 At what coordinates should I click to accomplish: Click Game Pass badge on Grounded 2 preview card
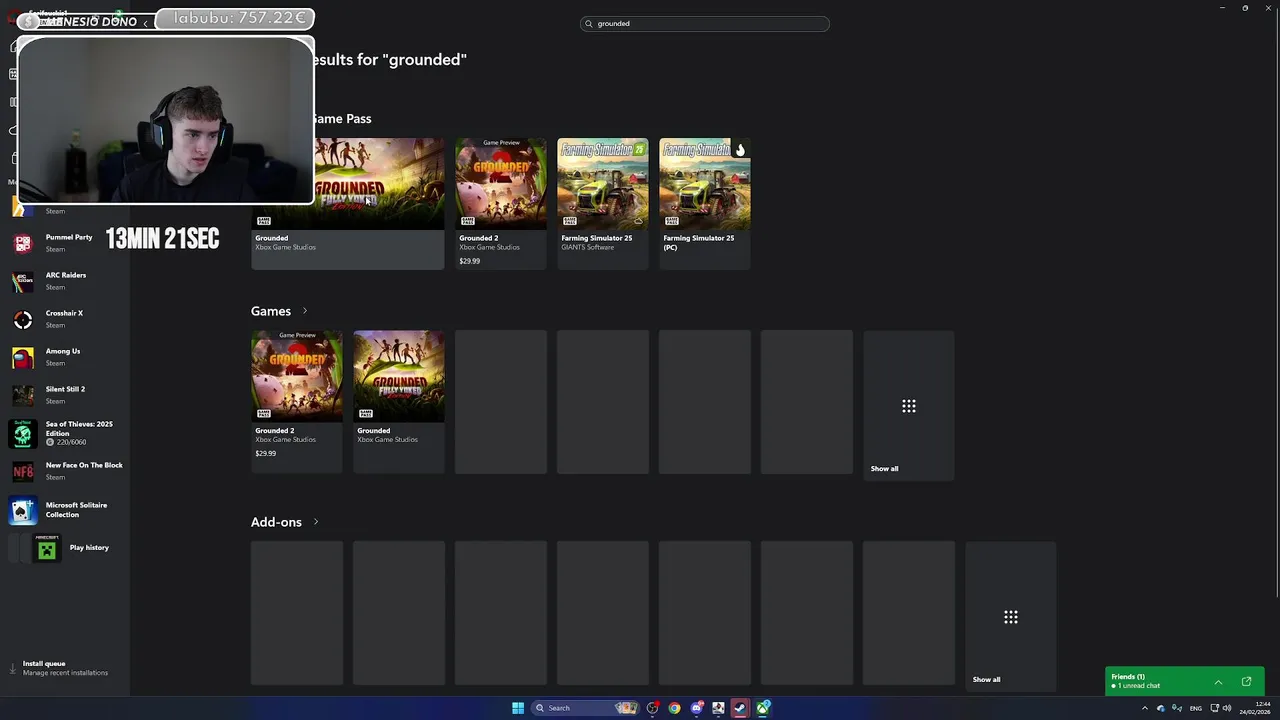468,220
